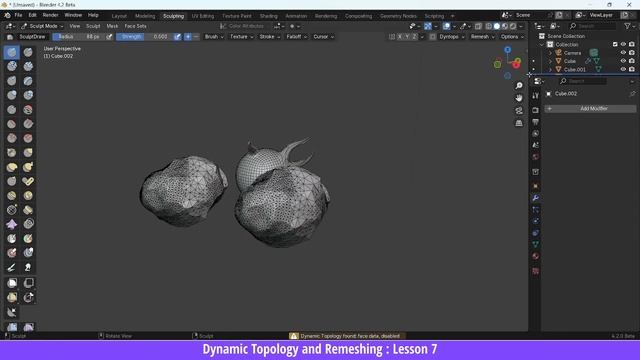Open the Render properties tab icon
Screen dimensions: 640x360
pyautogui.click(x=536, y=110)
